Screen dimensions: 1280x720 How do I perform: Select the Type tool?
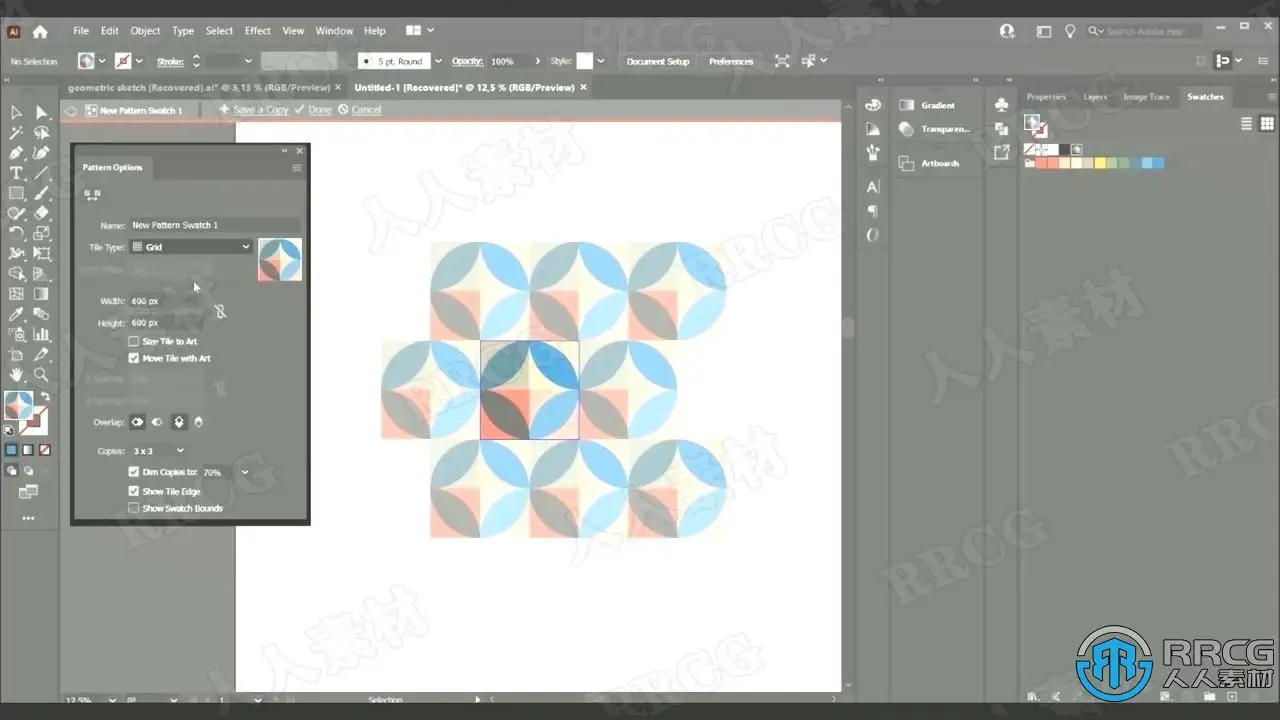[16, 173]
